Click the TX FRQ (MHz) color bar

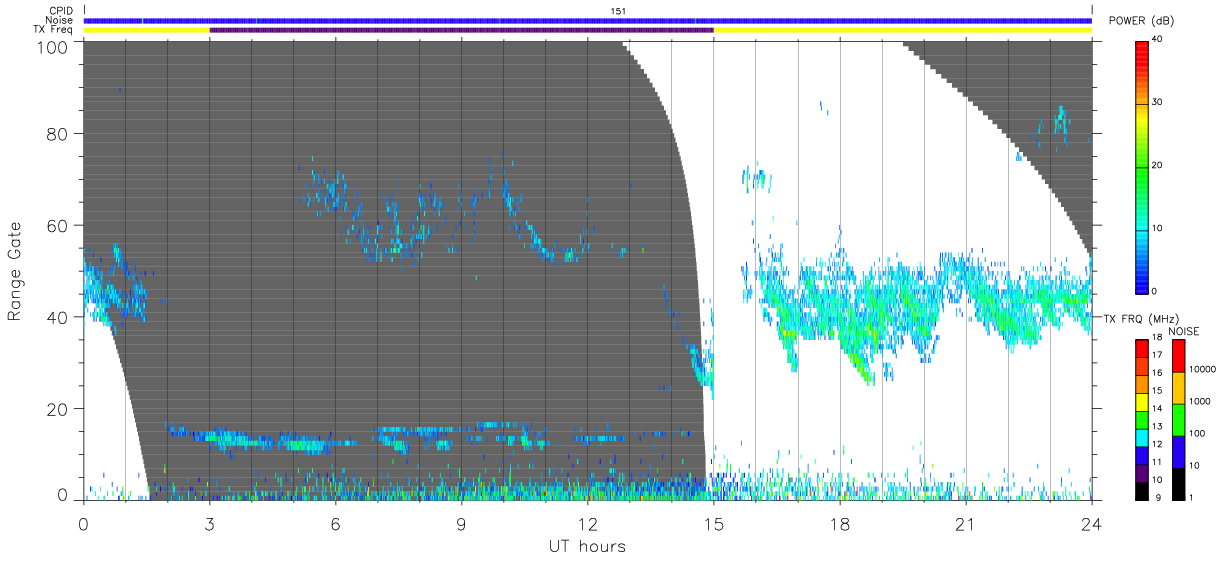pos(1142,419)
